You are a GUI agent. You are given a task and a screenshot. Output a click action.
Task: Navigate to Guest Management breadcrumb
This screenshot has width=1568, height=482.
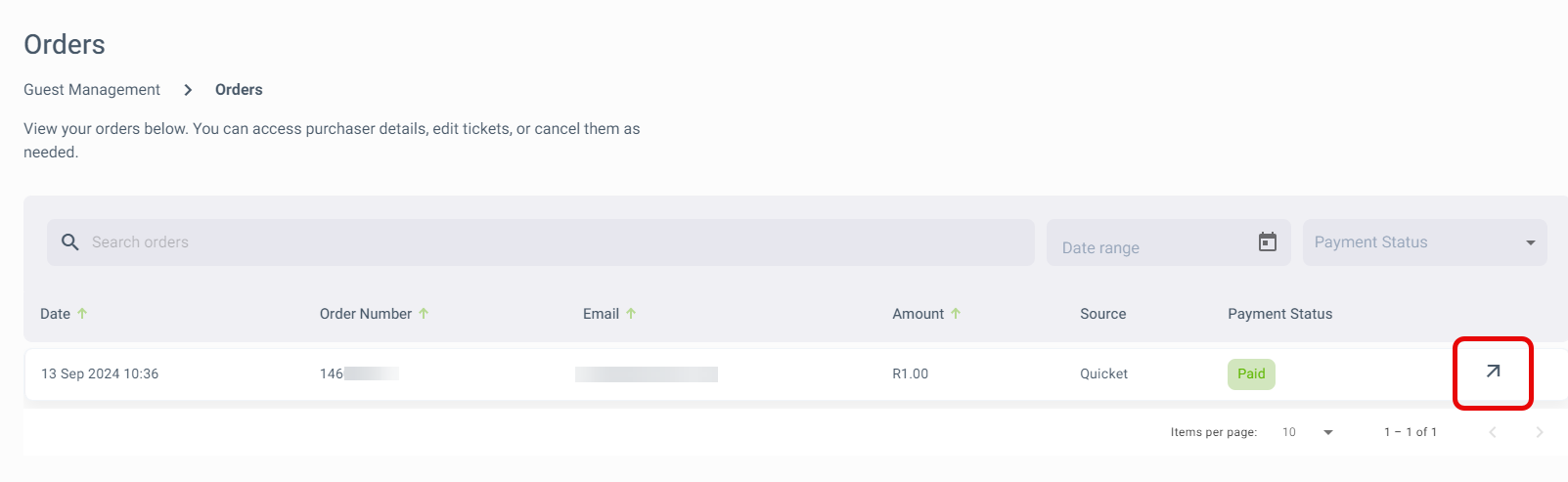(x=92, y=90)
